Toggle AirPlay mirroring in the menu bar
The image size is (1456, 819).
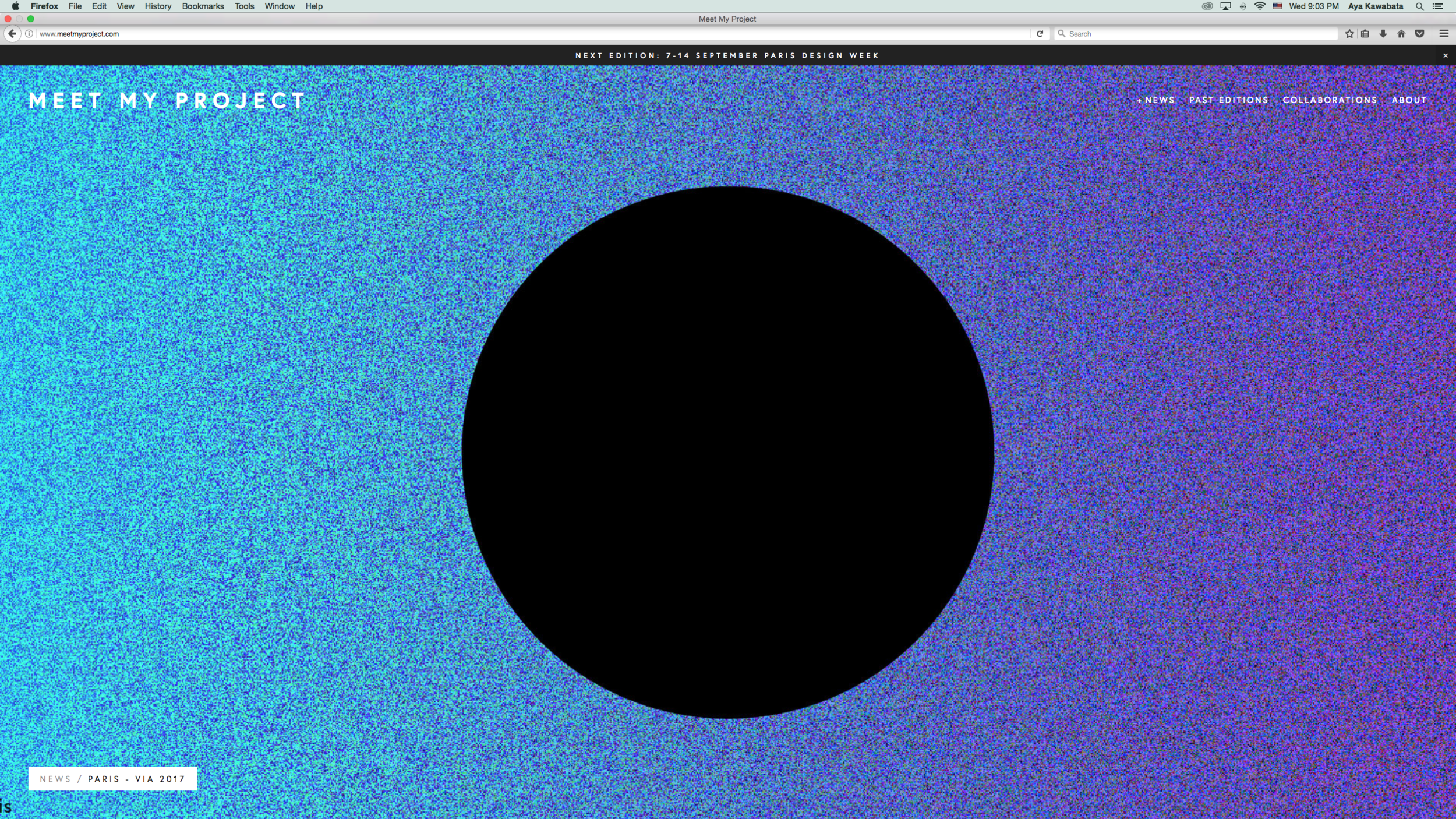tap(1225, 6)
